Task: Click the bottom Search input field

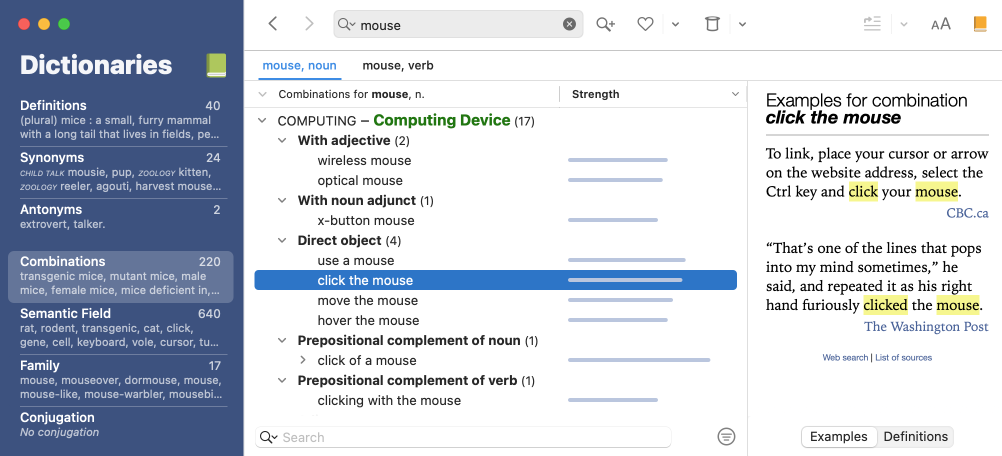Action: pyautogui.click(x=470, y=437)
